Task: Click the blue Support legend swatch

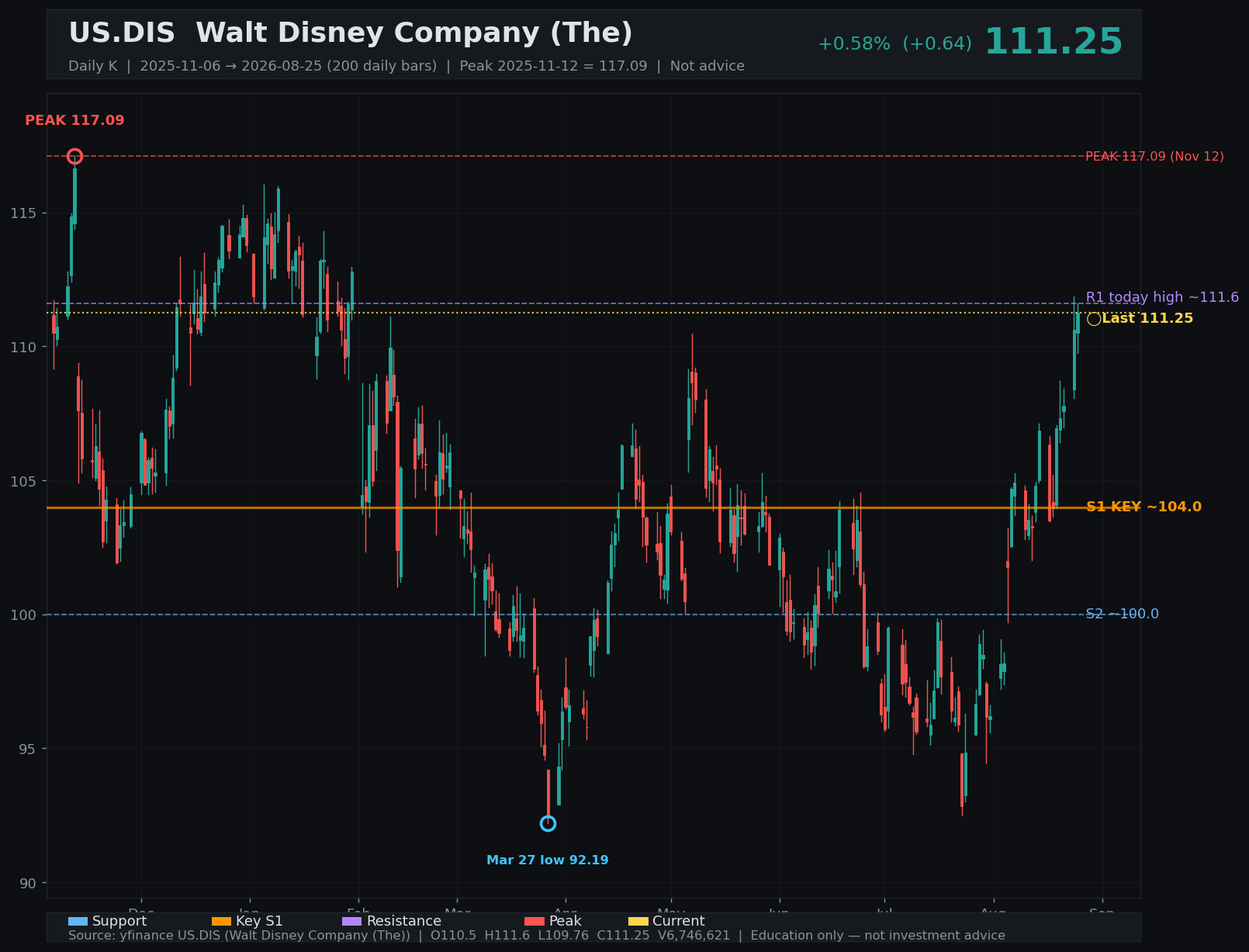Action: [78, 922]
